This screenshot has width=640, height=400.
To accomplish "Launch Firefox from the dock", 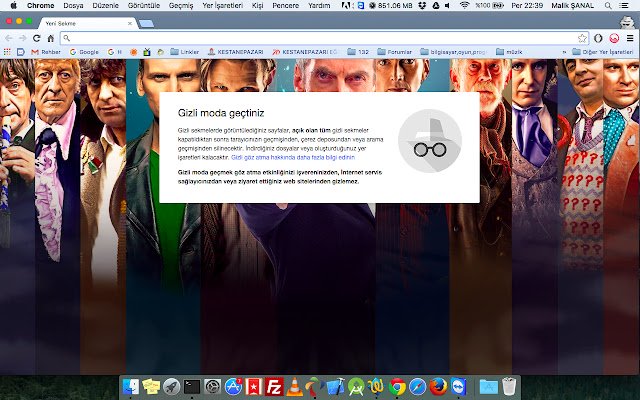I will [438, 387].
